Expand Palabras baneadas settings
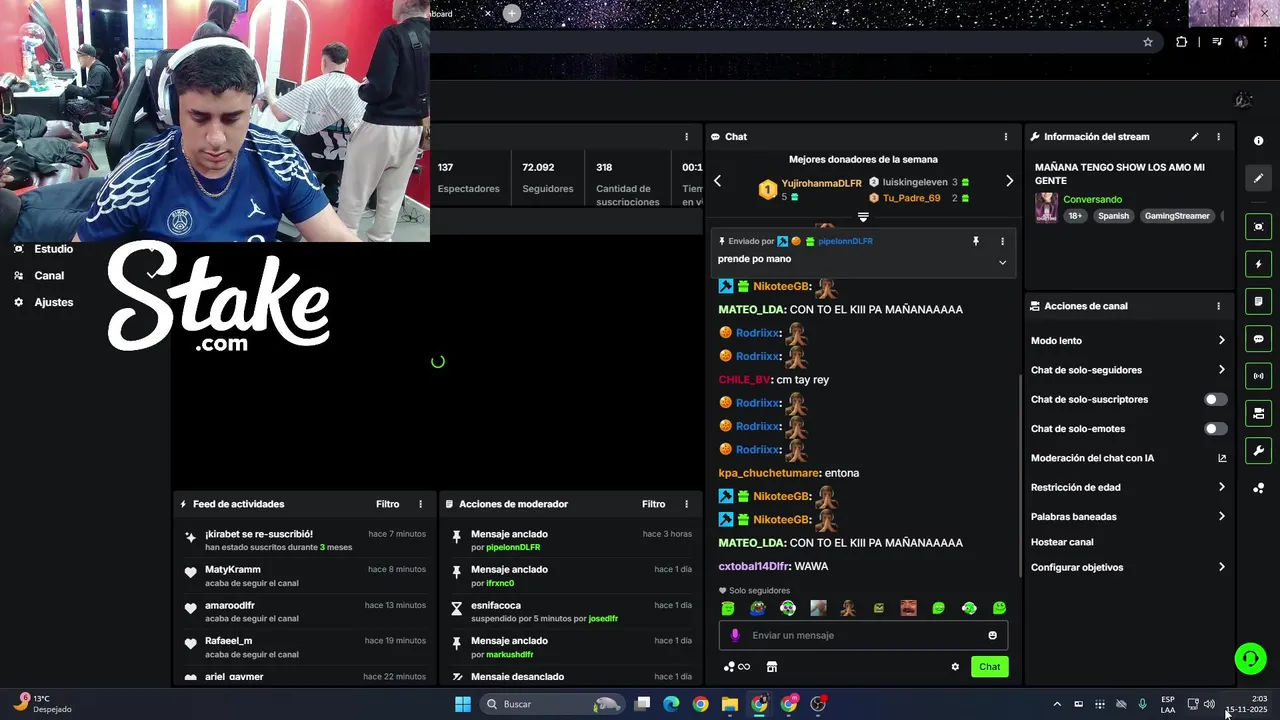This screenshot has height=720, width=1280. (x=1127, y=517)
